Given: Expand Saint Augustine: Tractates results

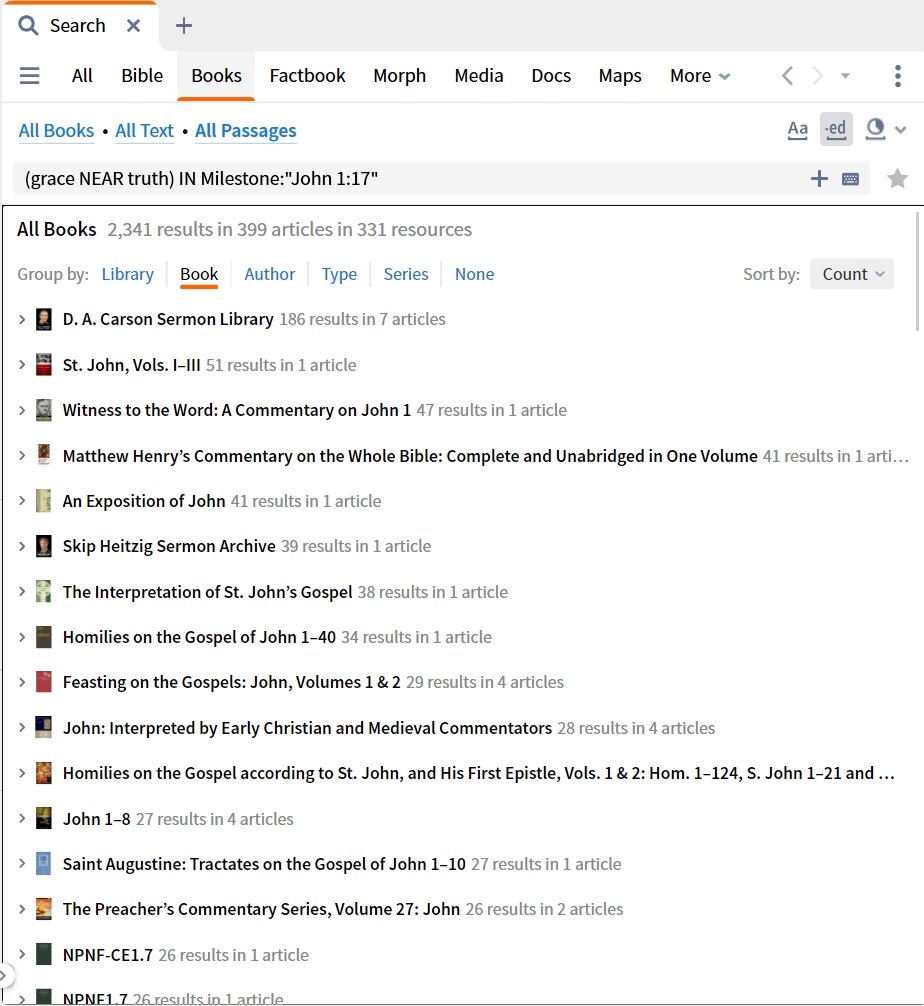Looking at the screenshot, I should 22,864.
